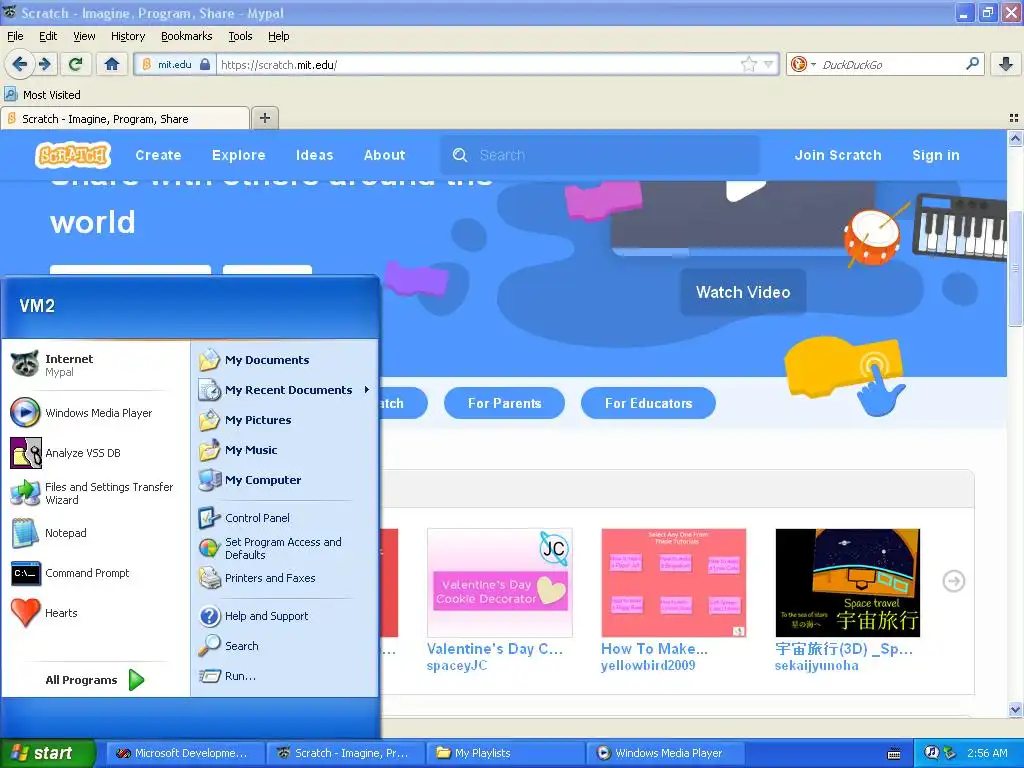1024x768 pixels.
Task: Open the Ideas page on Scratch
Action: click(x=314, y=155)
